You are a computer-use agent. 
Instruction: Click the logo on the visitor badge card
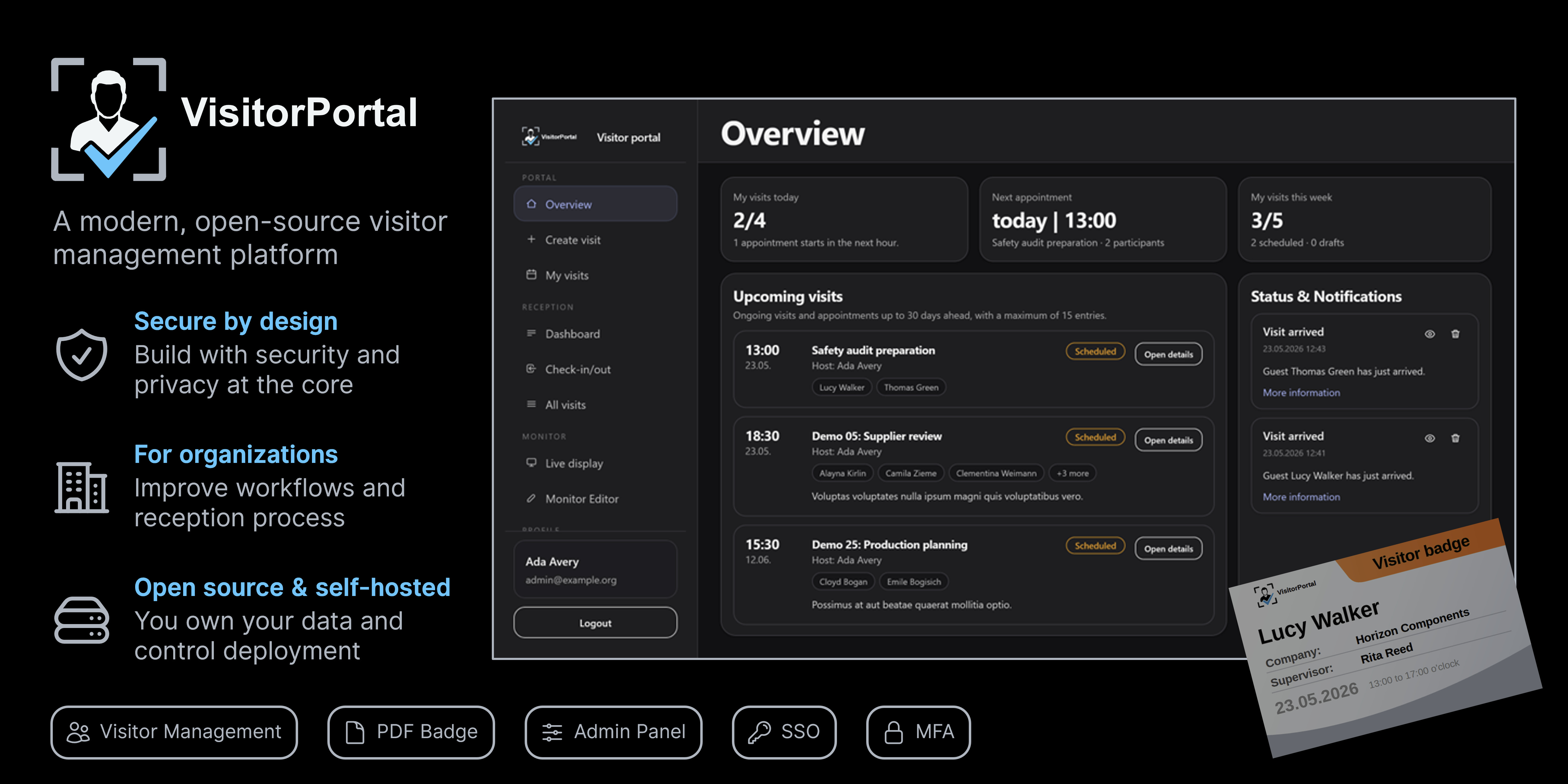1284,594
